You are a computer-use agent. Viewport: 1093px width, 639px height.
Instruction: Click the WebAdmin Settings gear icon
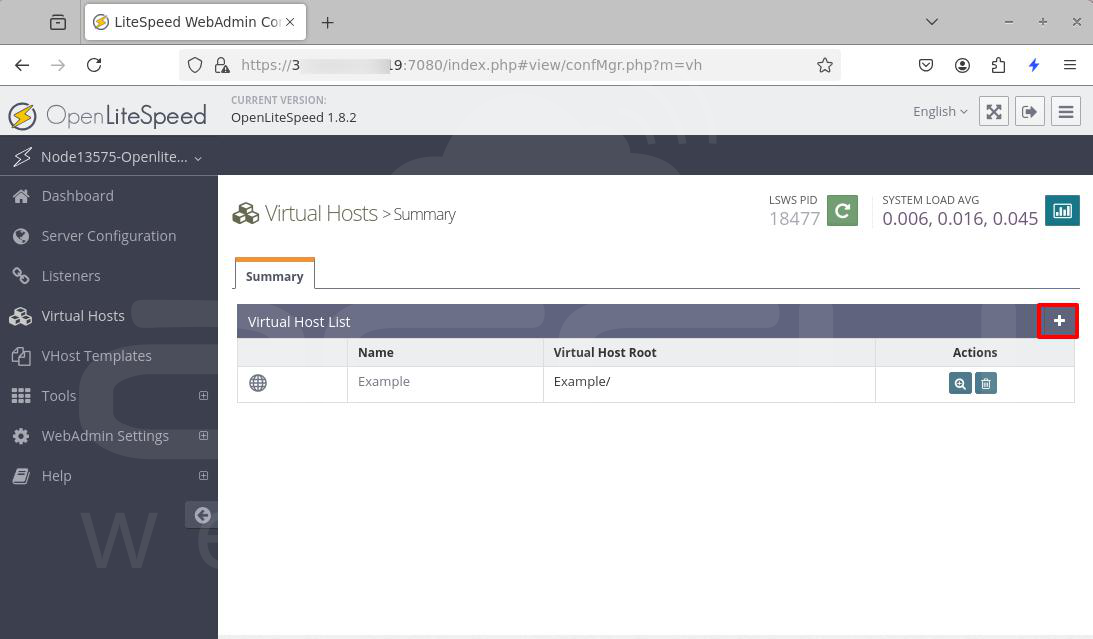click(x=21, y=436)
